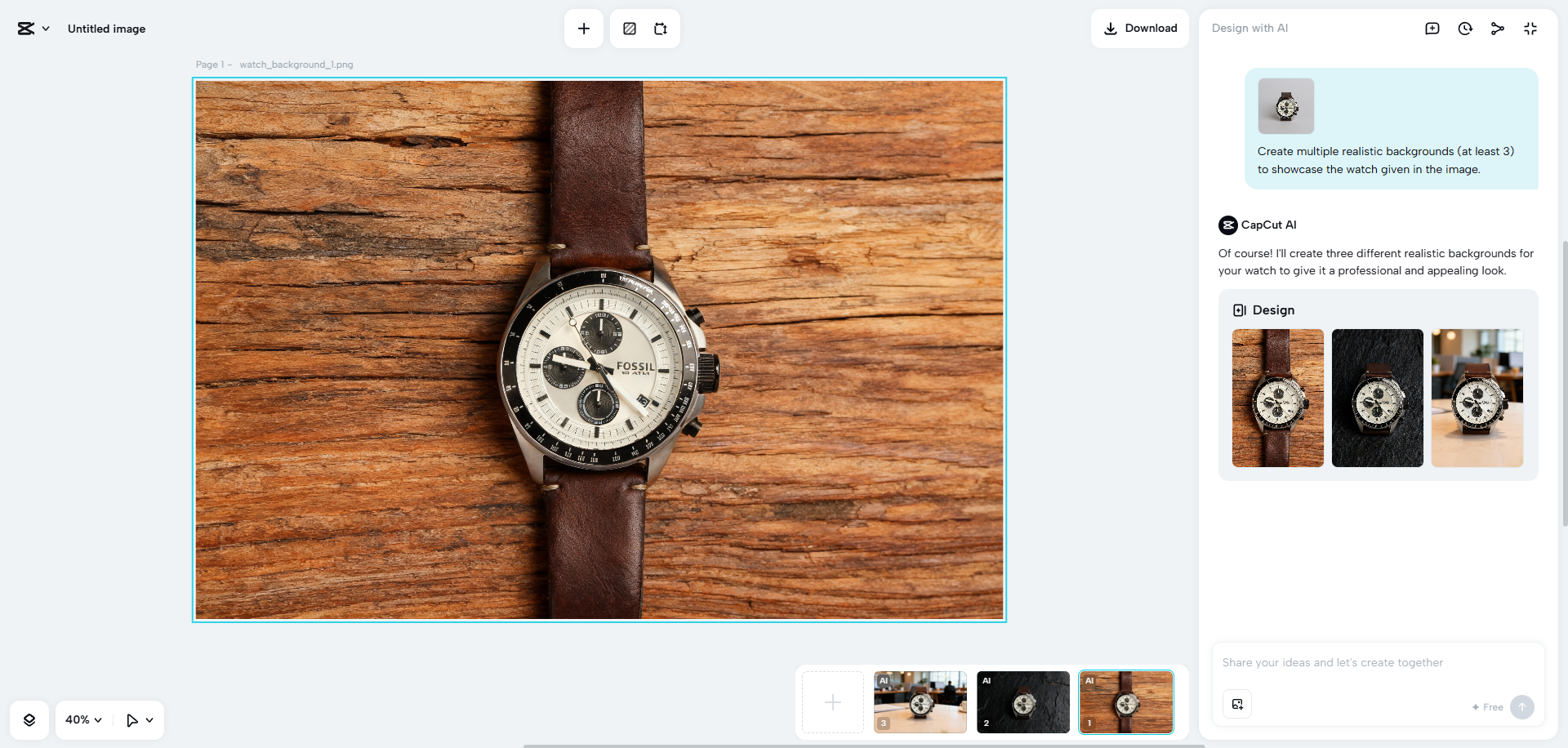This screenshot has height=748, width=1568.
Task: Open the CapCut logo main menu dropdown
Action: [33, 29]
